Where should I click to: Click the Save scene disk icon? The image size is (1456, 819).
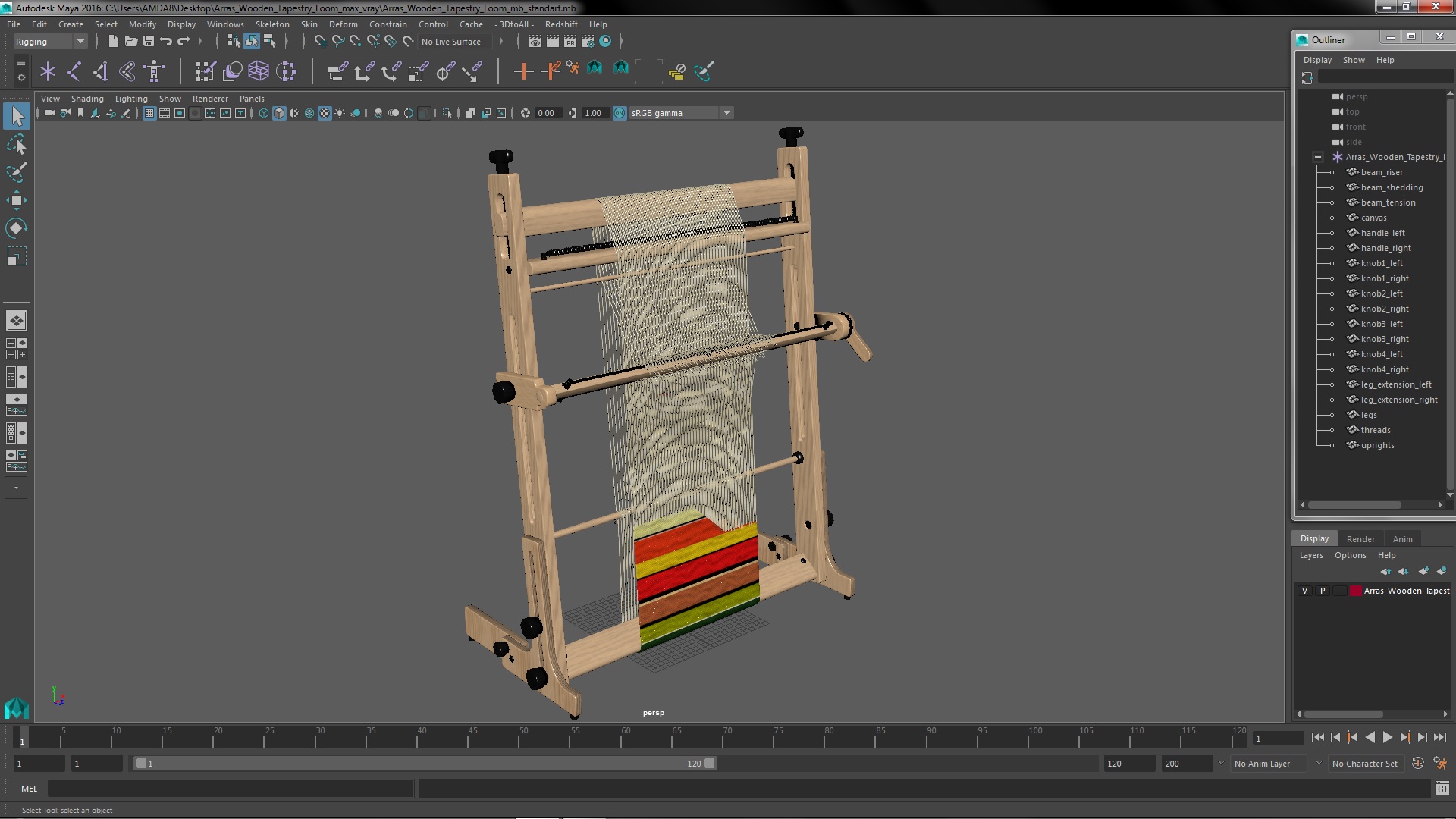149,42
